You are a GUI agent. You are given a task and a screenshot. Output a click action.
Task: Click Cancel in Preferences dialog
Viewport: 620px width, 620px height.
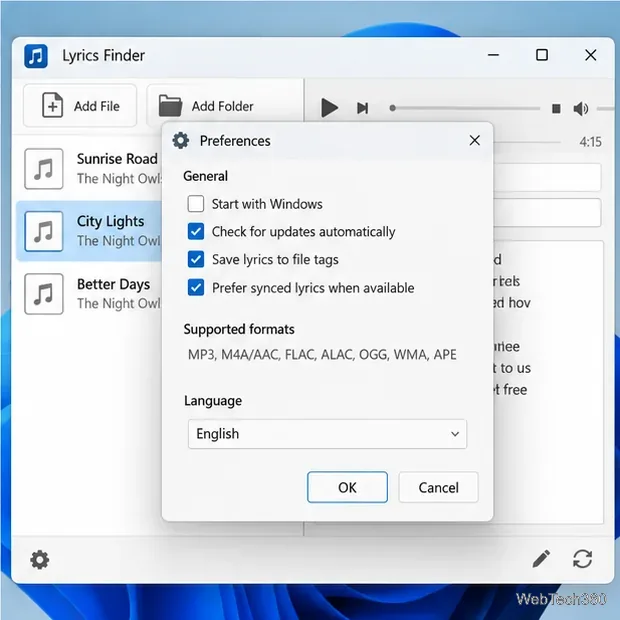pyautogui.click(x=439, y=487)
